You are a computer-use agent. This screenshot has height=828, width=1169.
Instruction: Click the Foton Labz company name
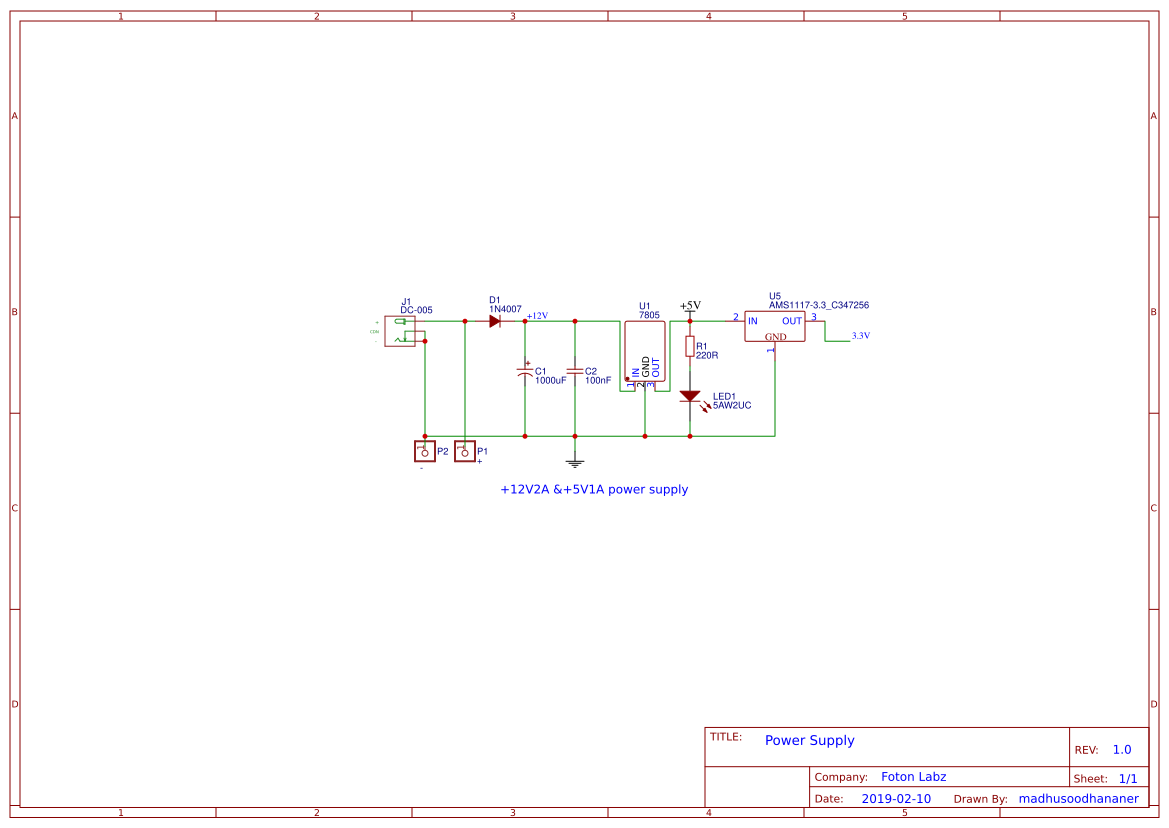tap(914, 776)
